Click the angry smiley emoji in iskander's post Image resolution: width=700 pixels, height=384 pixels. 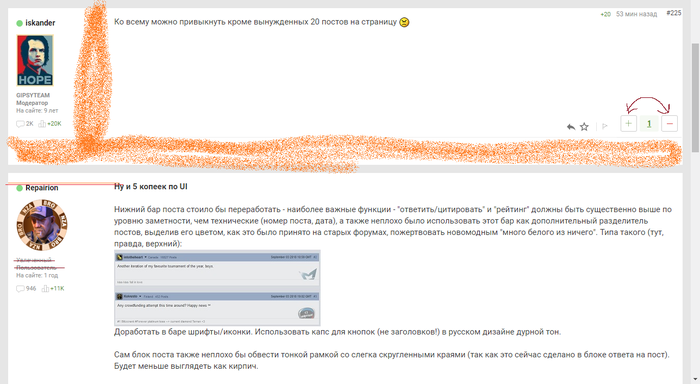pos(404,22)
